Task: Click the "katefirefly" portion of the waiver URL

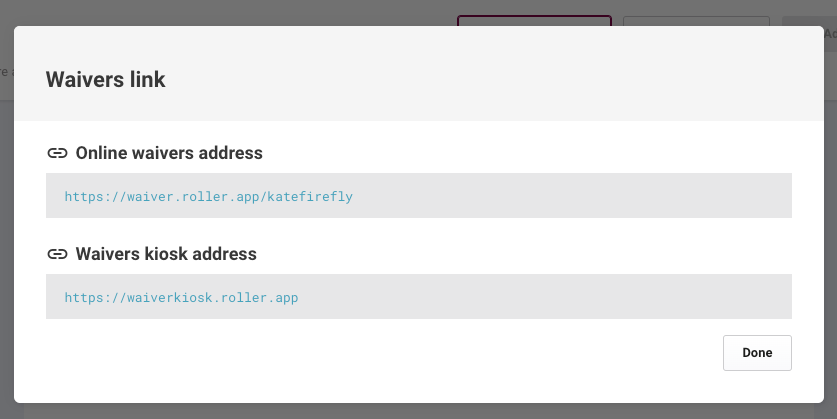Action: 310,196
